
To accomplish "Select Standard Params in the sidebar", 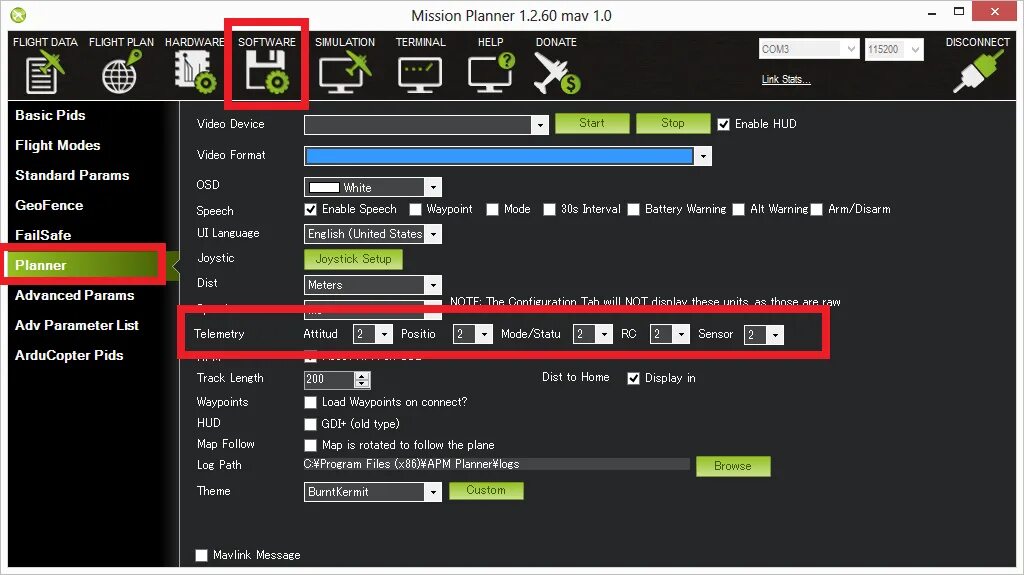I will (72, 175).
